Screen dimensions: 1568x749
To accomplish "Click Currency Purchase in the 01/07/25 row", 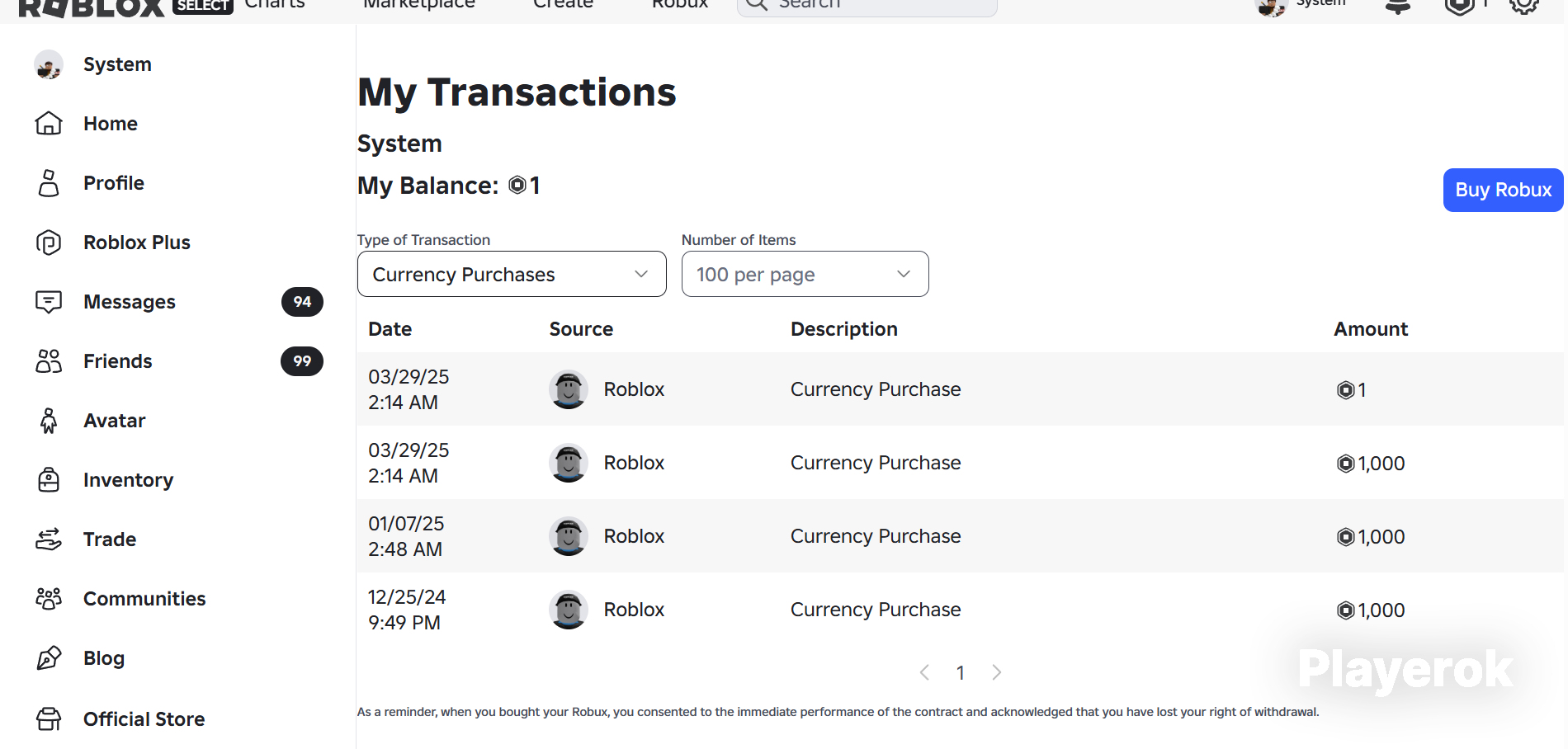I will click(x=876, y=536).
